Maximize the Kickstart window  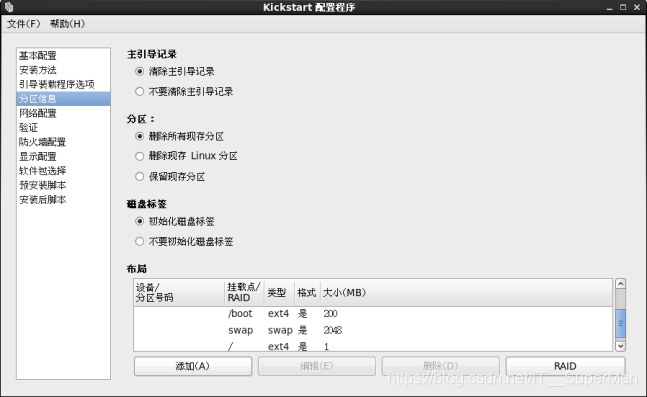pyautogui.click(x=623, y=7)
